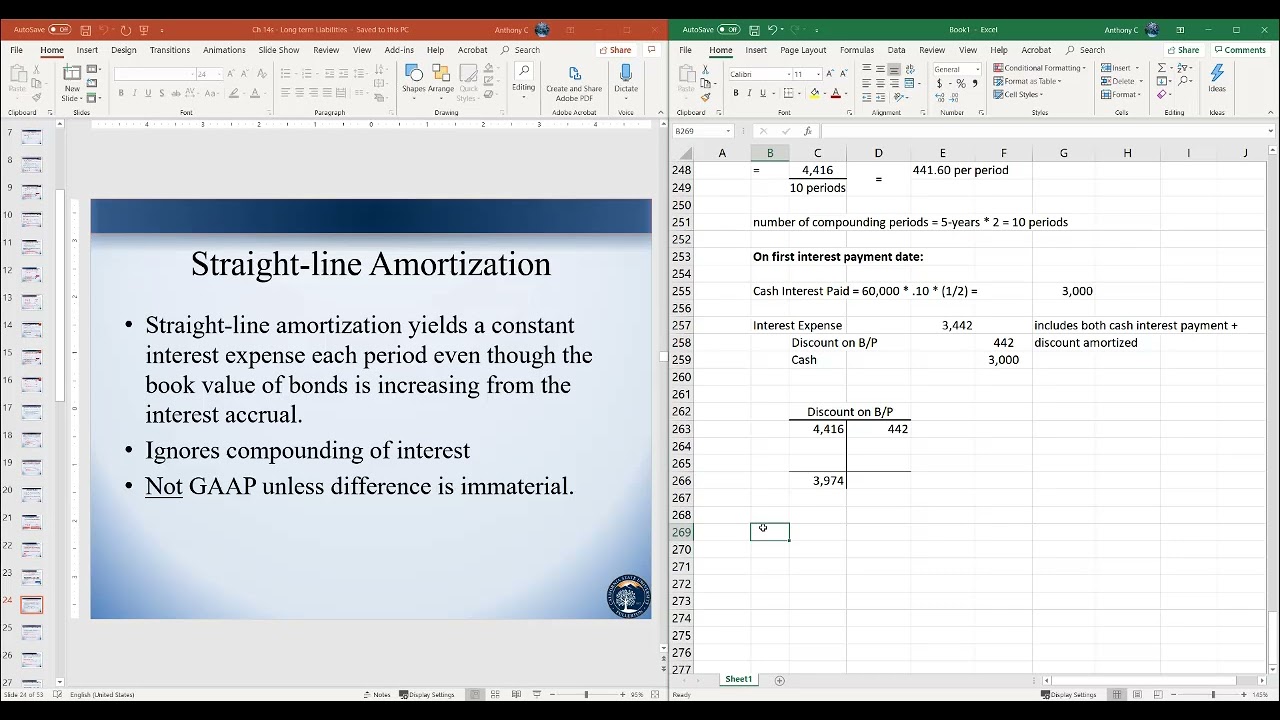This screenshot has height=720, width=1280.
Task: Open Conditional Formatting dropdown
Action: [x=1039, y=68]
